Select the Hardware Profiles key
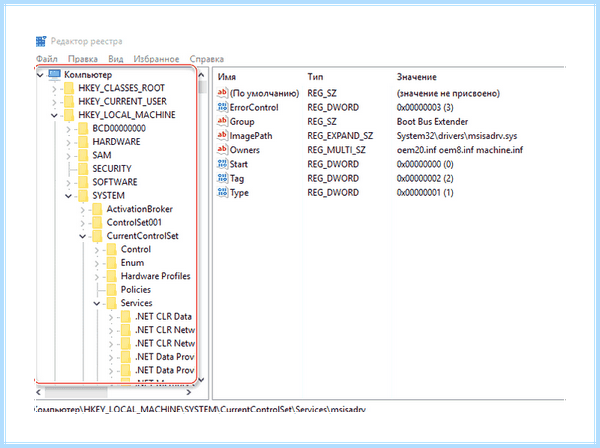Viewport: 600px width, 448px height. click(x=155, y=276)
